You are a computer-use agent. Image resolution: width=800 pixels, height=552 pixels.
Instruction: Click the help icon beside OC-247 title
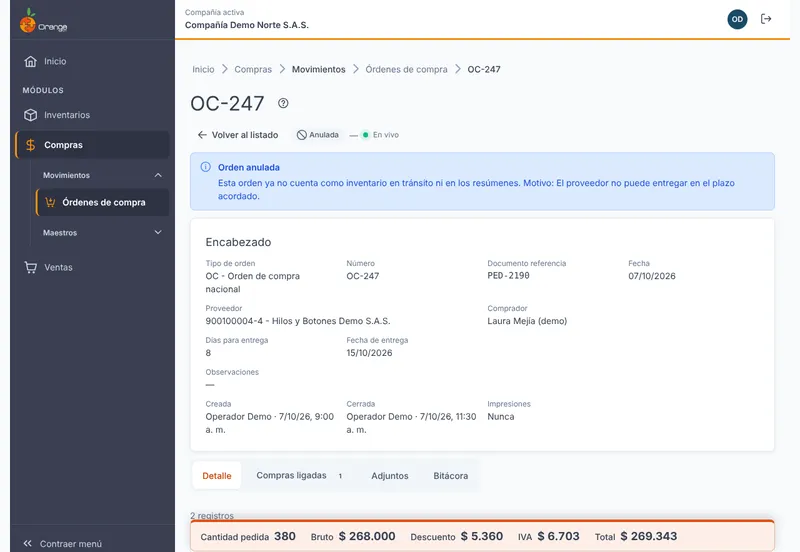pyautogui.click(x=283, y=103)
